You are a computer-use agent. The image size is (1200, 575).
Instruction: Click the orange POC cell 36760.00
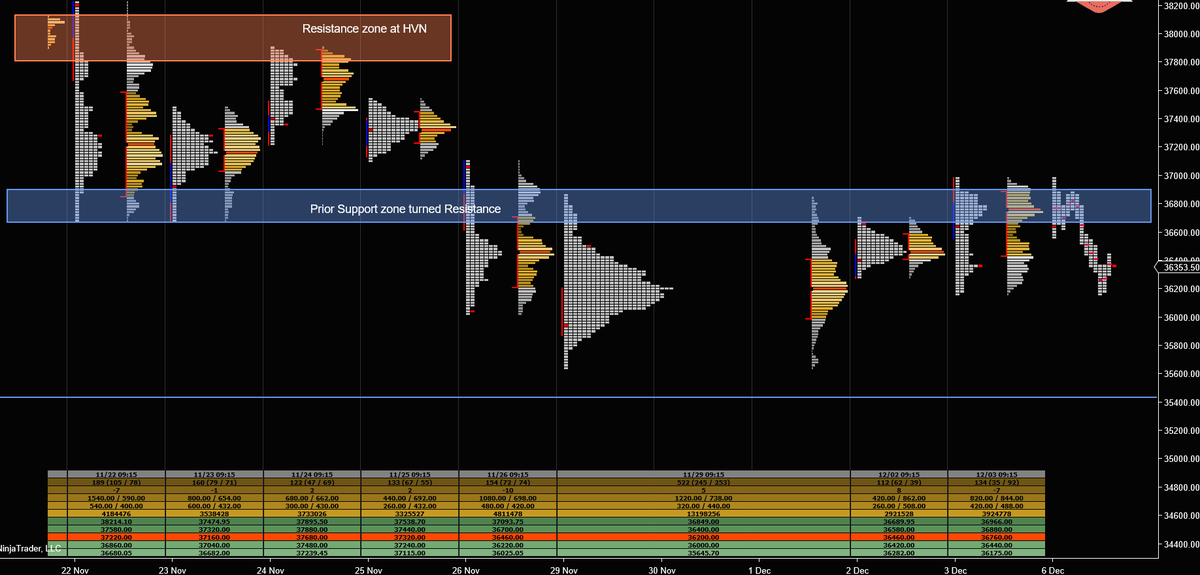[x=996, y=537]
